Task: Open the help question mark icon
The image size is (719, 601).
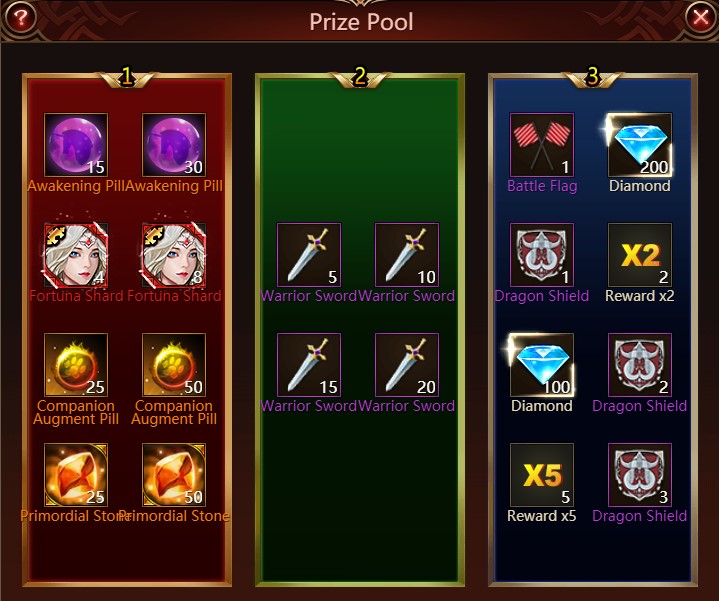Action: [20, 18]
